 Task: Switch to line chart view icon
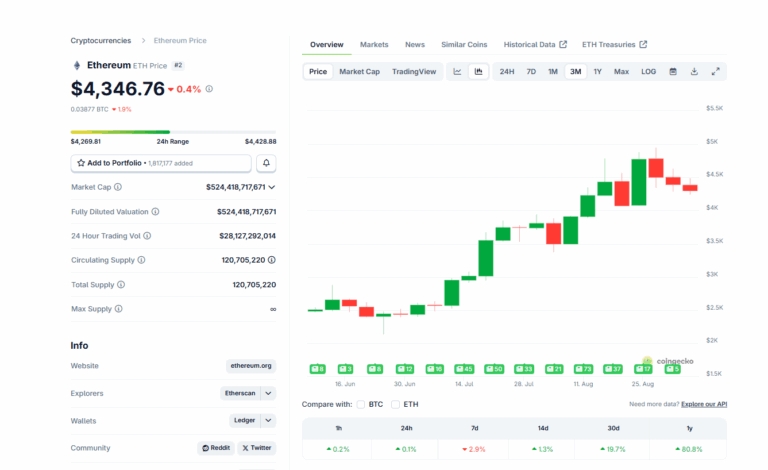coord(457,72)
